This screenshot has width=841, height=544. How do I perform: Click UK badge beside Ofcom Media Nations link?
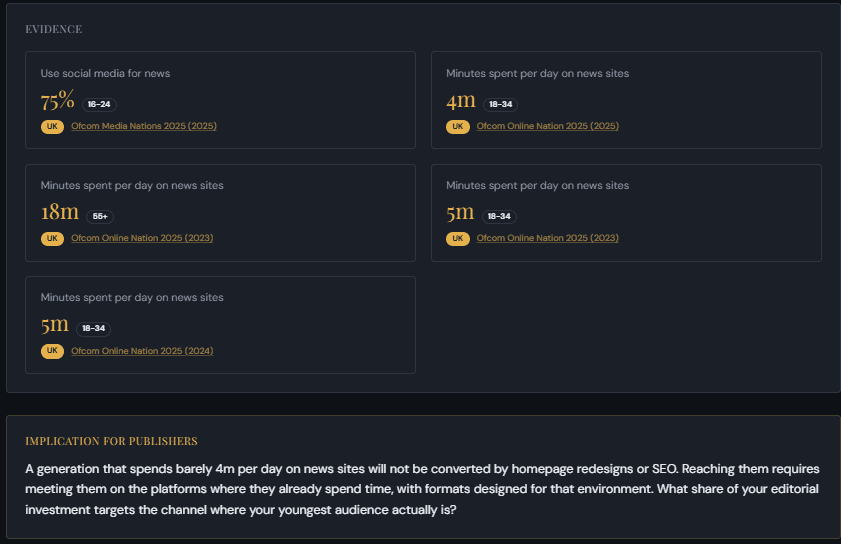click(x=52, y=127)
